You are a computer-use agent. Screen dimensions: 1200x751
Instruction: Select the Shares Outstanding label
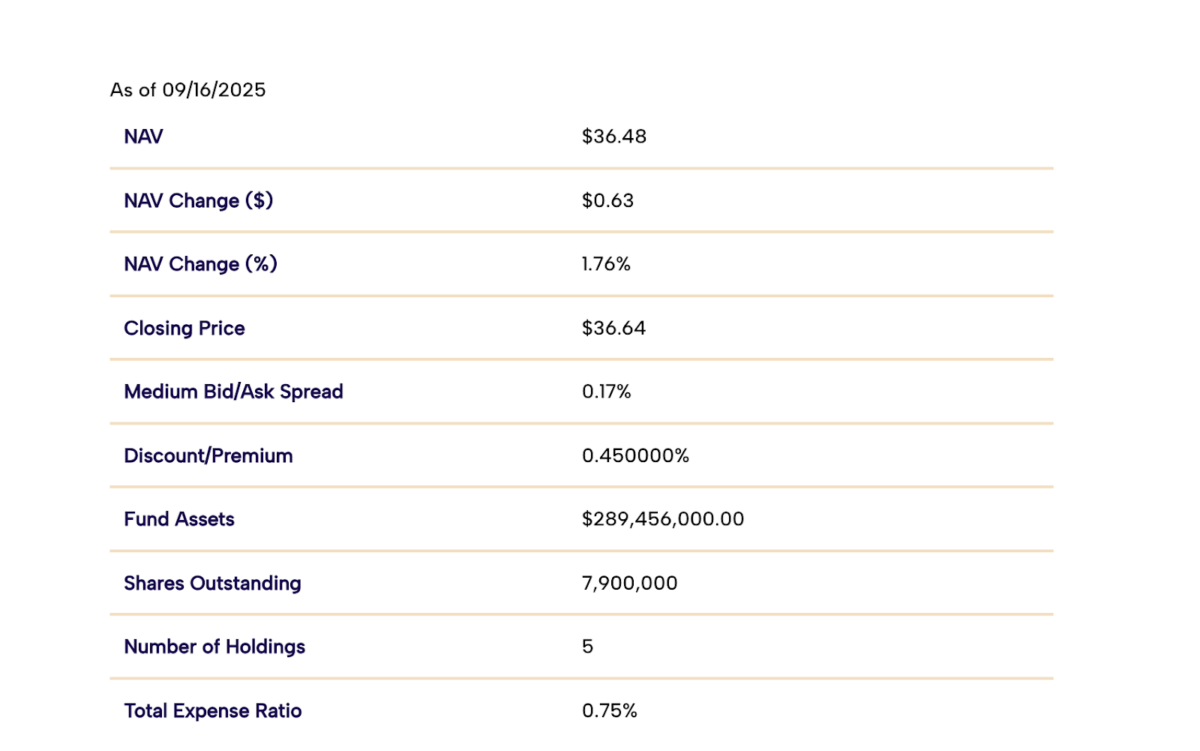pyautogui.click(x=212, y=583)
